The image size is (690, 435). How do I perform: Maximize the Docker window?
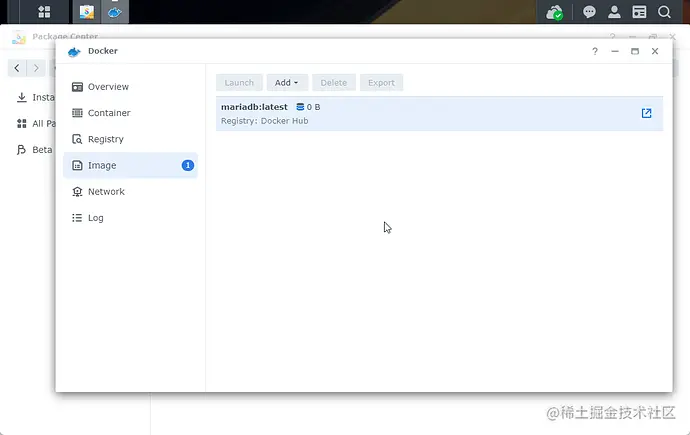pyautogui.click(x=635, y=51)
